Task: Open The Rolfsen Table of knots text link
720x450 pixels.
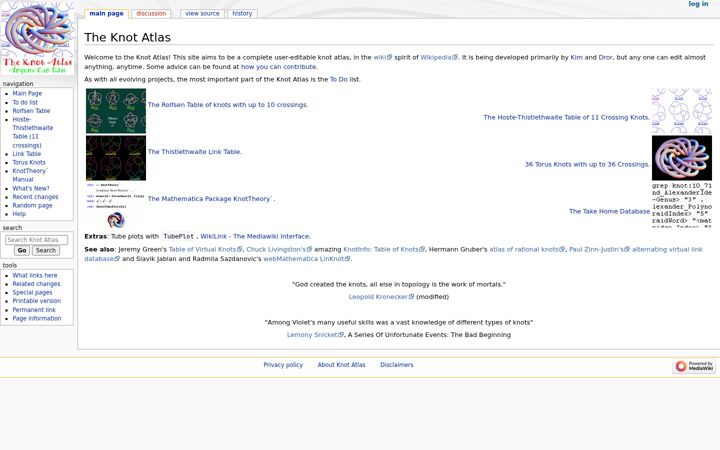Action: pos(228,105)
